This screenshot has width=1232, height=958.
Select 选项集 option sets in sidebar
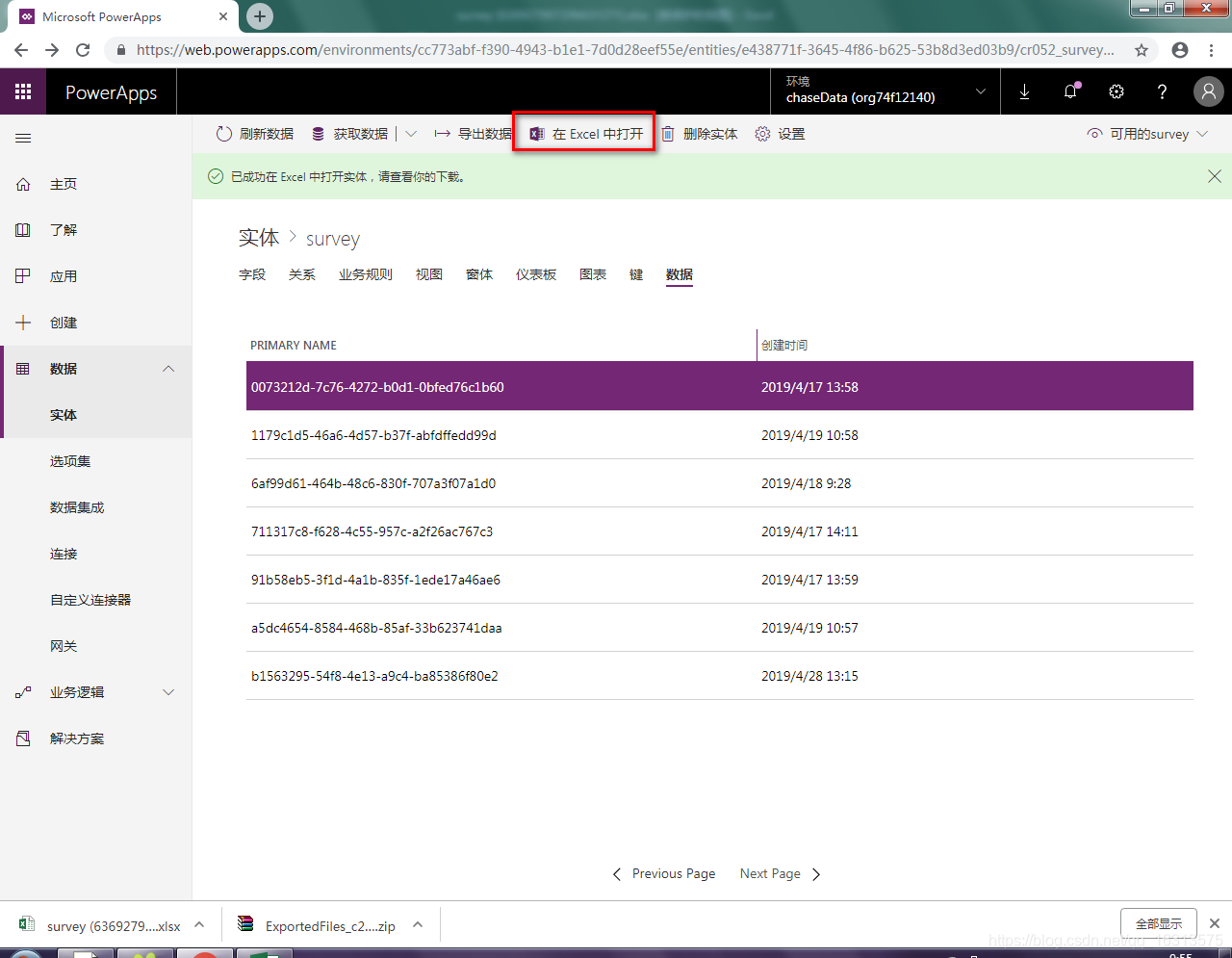point(70,461)
